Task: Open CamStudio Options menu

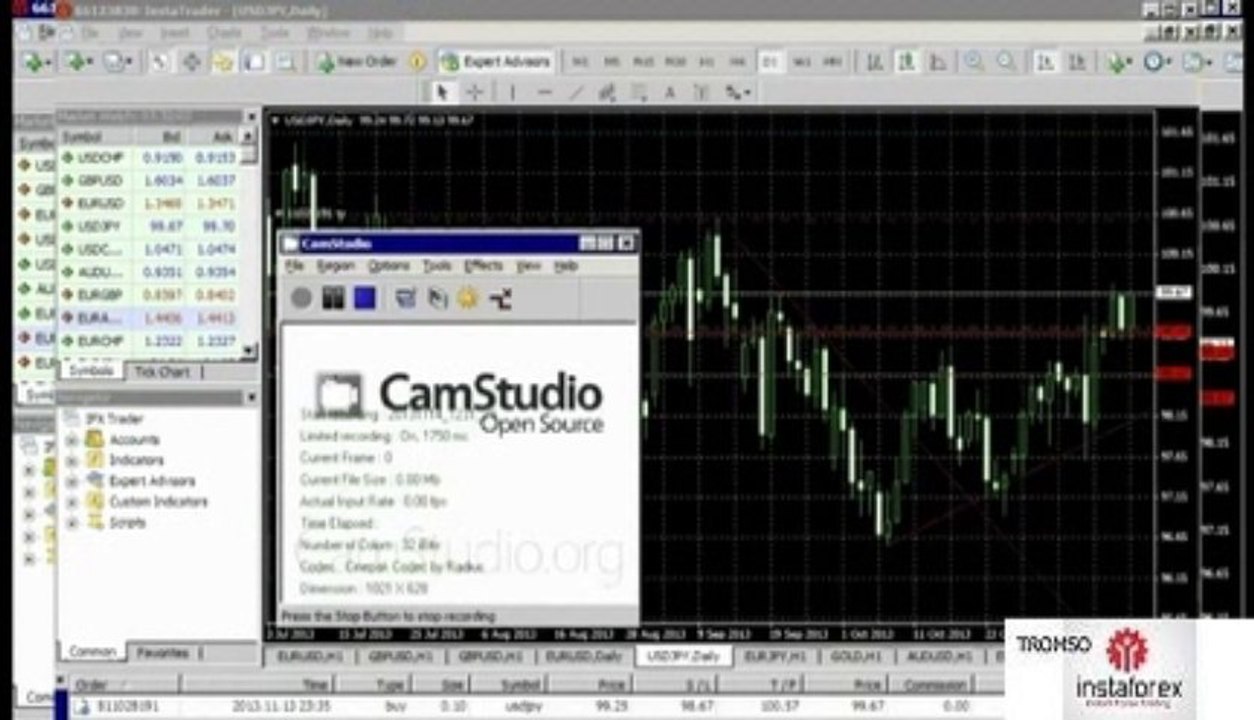Action: [x=389, y=267]
